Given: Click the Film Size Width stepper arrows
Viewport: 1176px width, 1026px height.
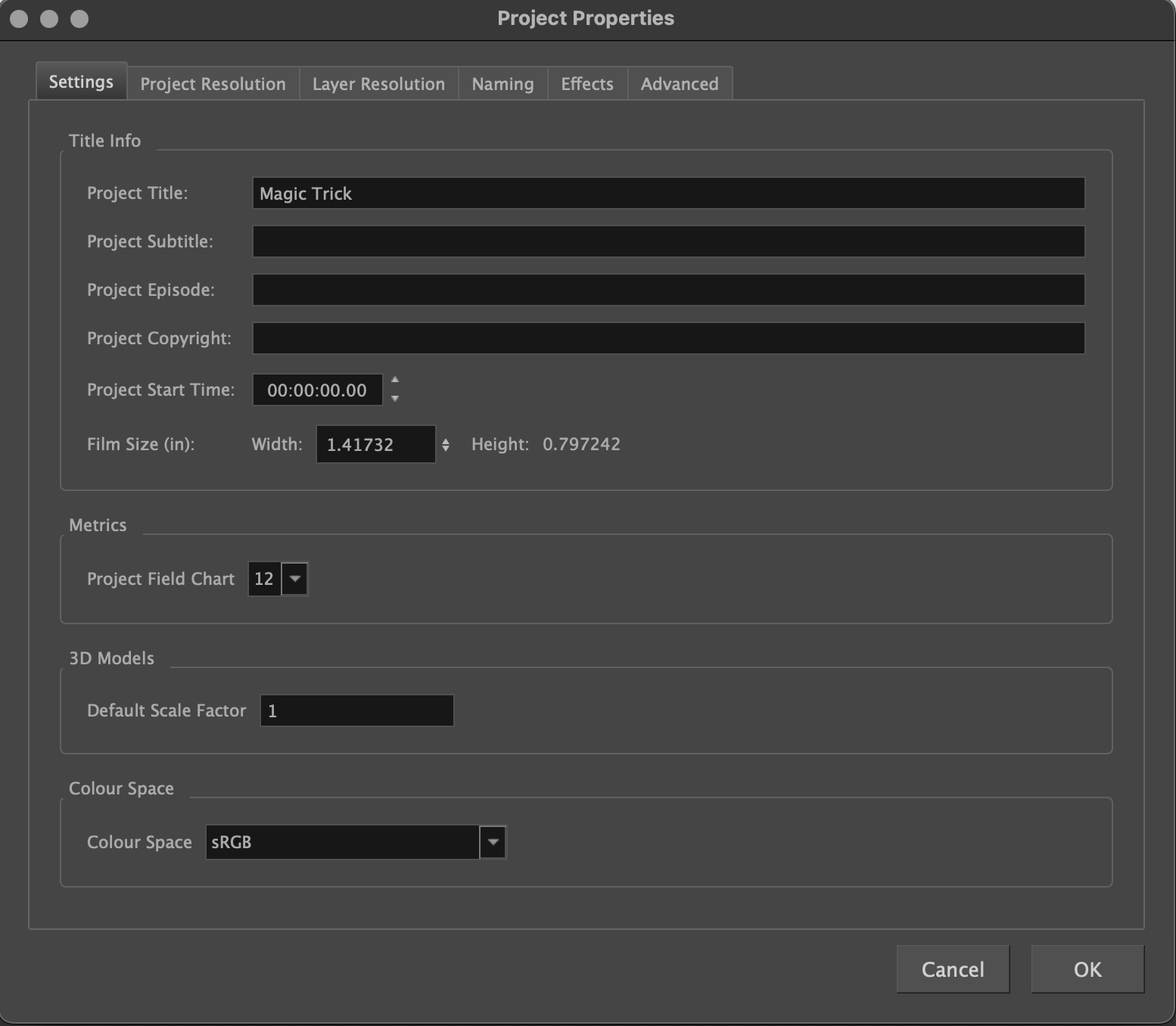Looking at the screenshot, I should click(x=446, y=445).
